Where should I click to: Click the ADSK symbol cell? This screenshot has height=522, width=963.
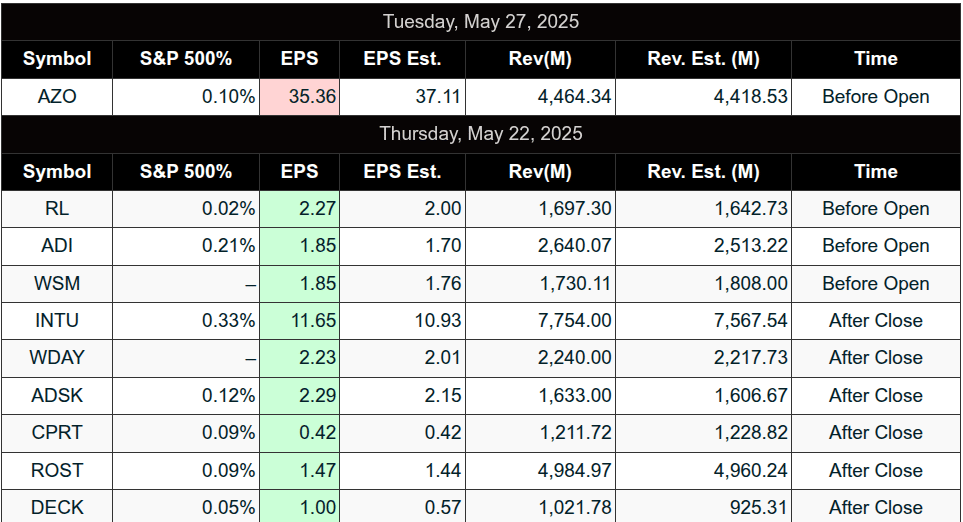(x=57, y=395)
